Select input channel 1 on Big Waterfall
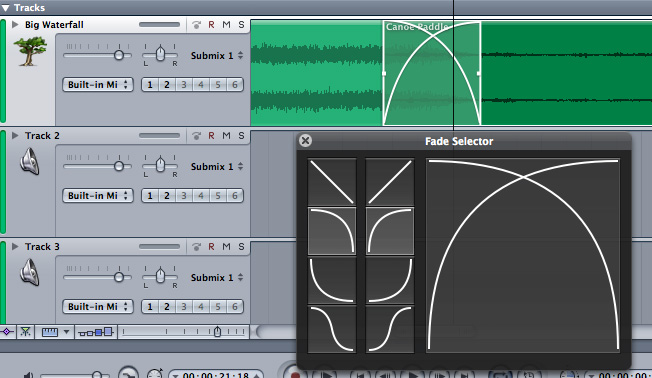652x378 pixels. point(150,84)
